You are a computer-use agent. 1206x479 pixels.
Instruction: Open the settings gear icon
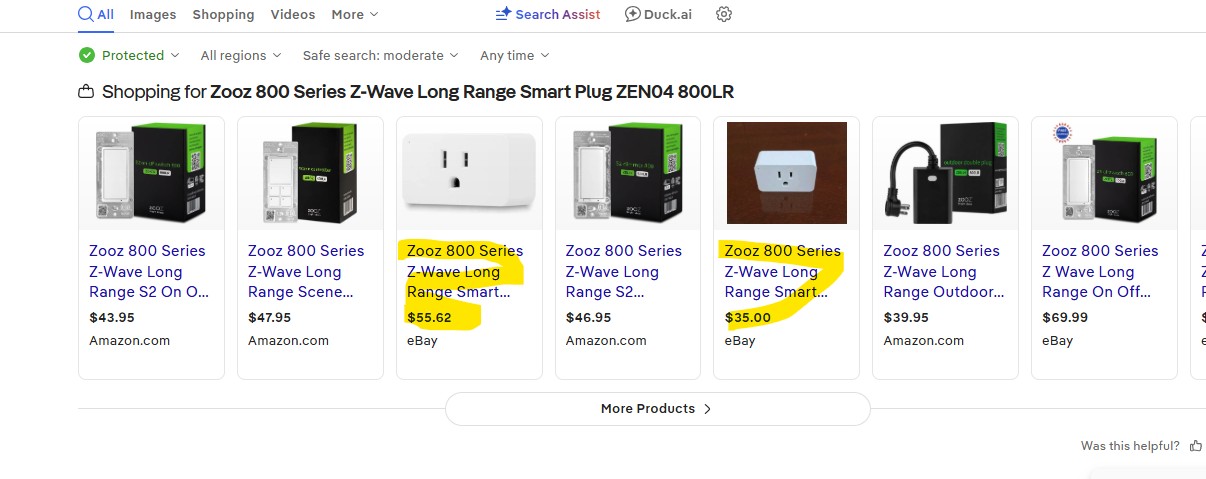click(x=724, y=14)
